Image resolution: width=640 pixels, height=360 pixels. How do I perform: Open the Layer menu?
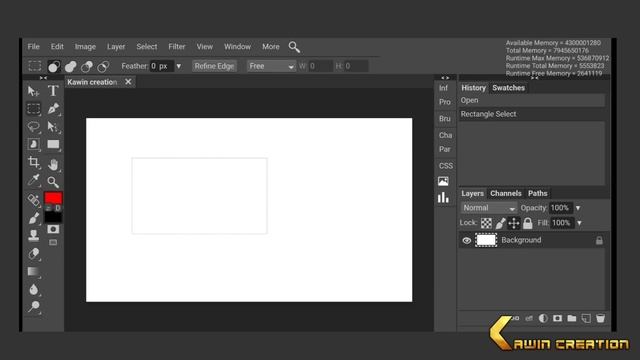[116, 47]
